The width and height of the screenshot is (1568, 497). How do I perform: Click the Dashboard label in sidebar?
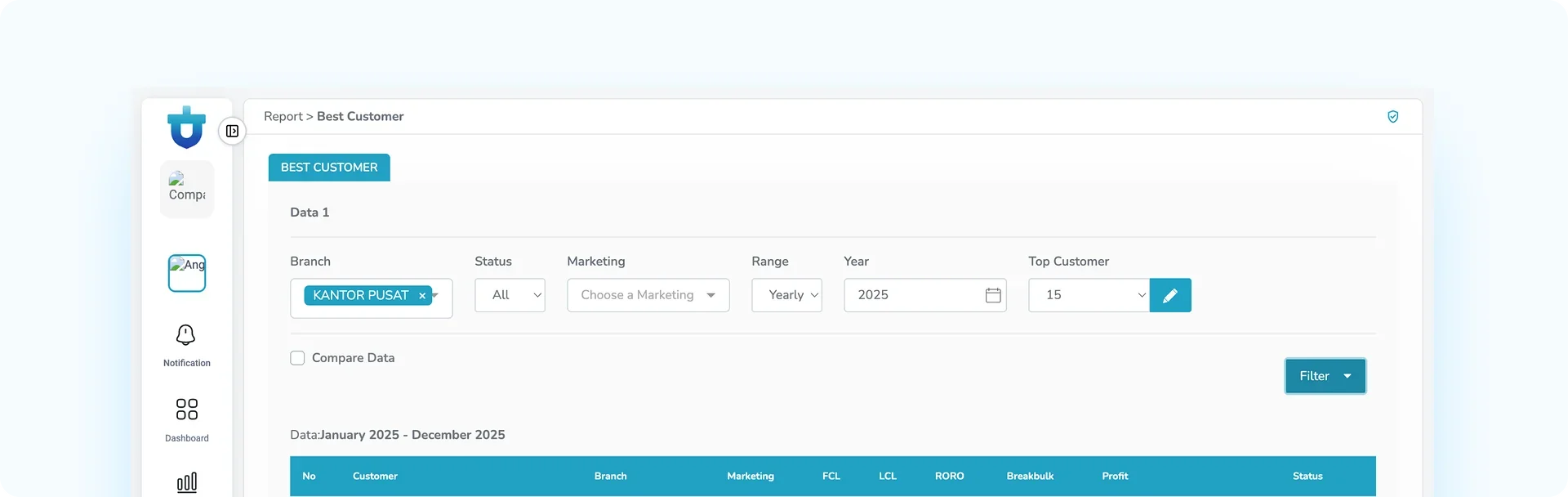pos(187,438)
